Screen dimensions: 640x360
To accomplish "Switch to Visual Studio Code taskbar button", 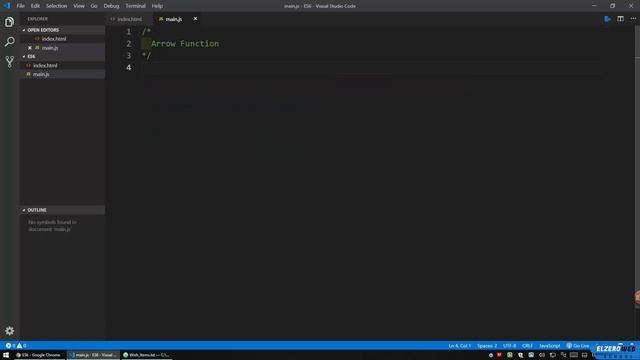I will (x=93, y=355).
